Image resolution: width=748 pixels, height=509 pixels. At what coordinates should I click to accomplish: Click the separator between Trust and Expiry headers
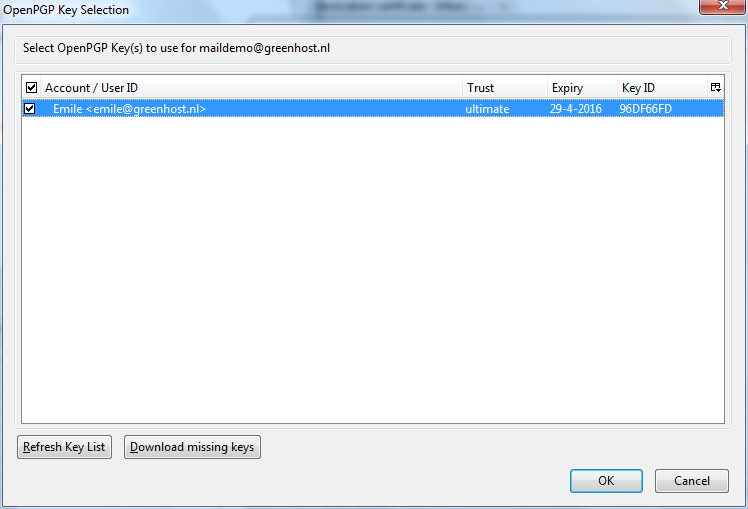coord(547,88)
